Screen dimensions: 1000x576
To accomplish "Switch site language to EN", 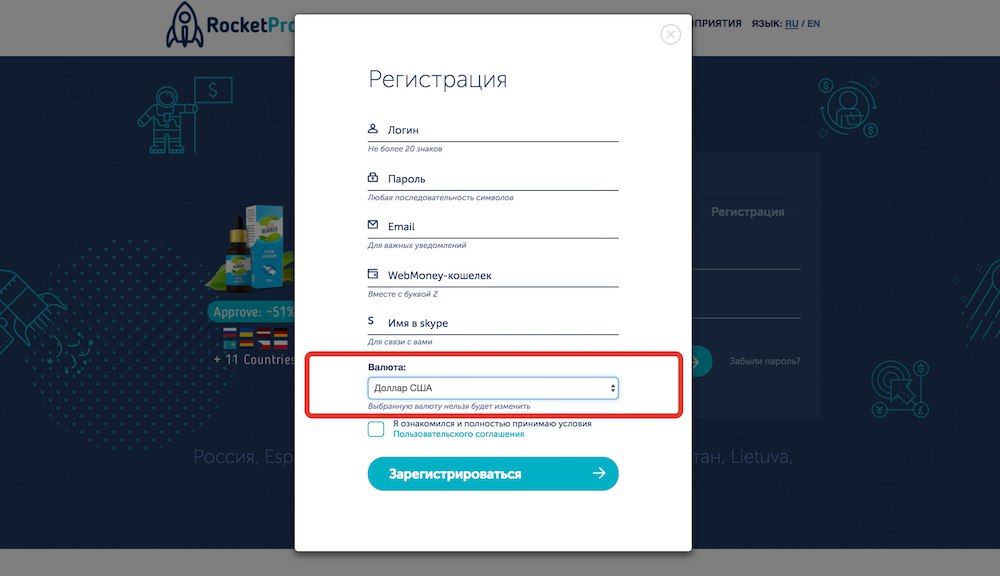I will 813,23.
